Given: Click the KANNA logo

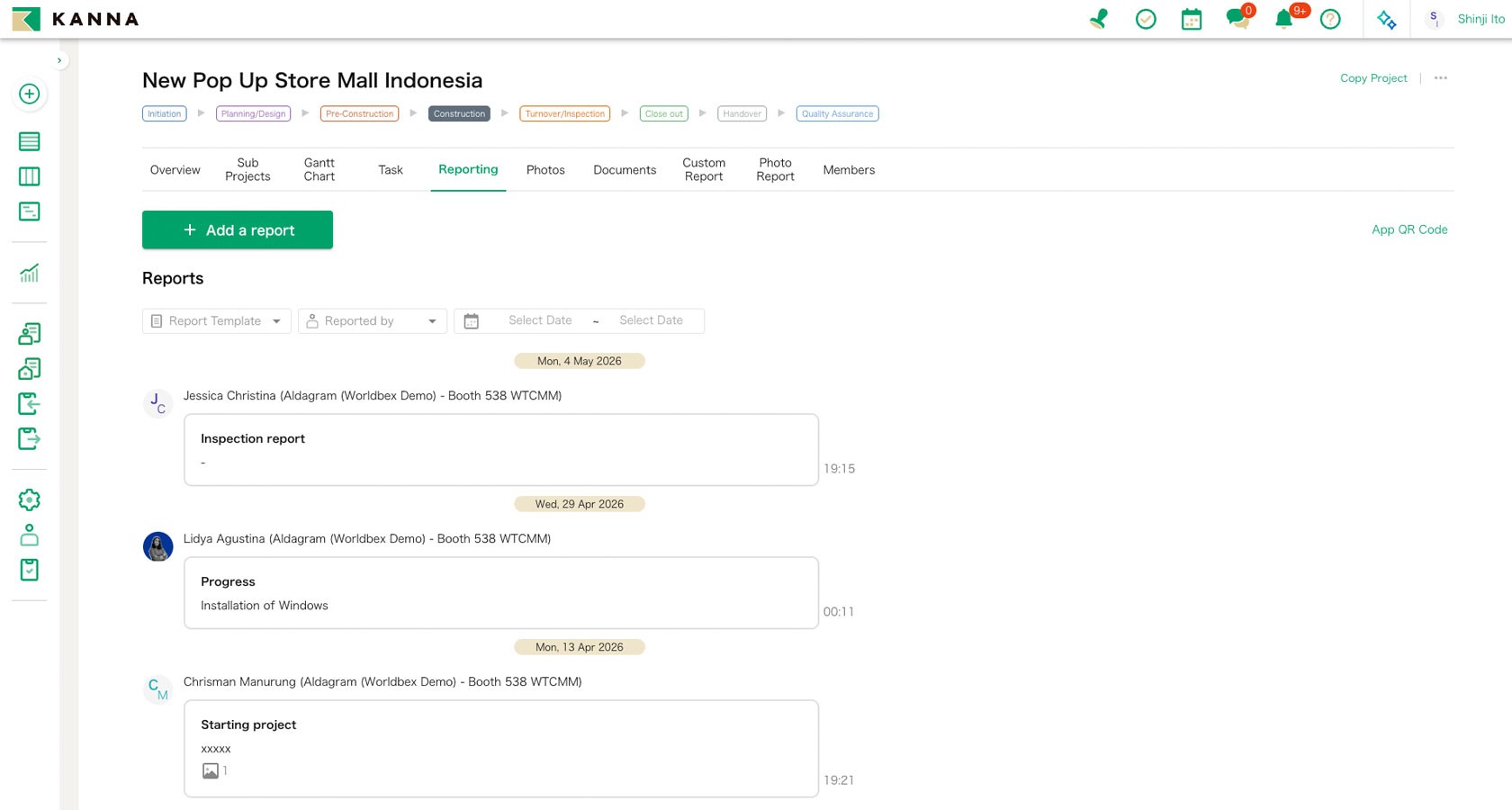Looking at the screenshot, I should click(x=76, y=19).
